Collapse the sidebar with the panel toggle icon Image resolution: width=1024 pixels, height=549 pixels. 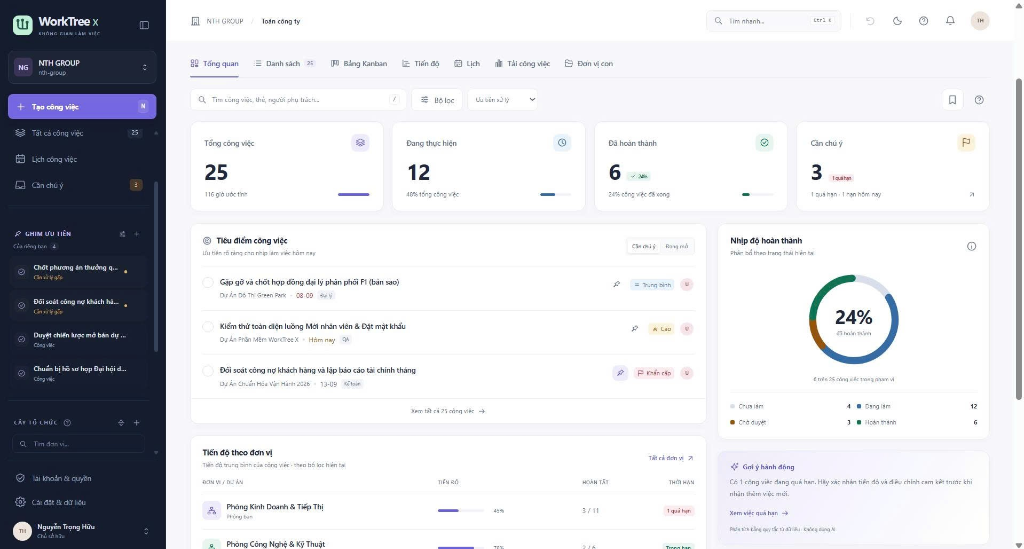(x=144, y=25)
